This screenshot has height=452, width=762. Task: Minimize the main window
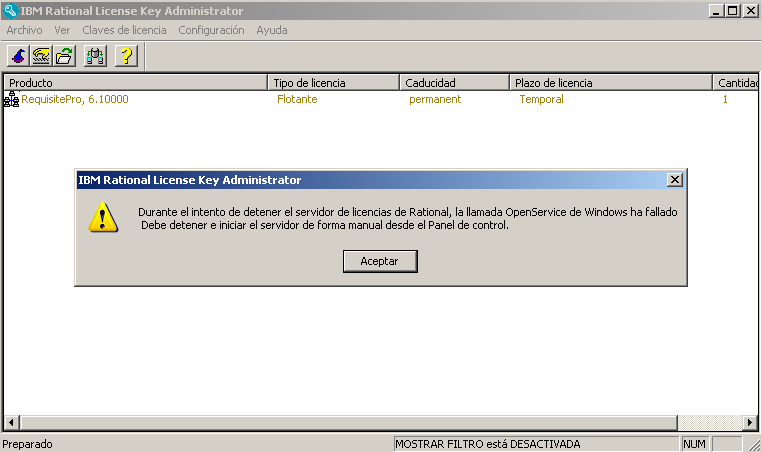[715, 10]
